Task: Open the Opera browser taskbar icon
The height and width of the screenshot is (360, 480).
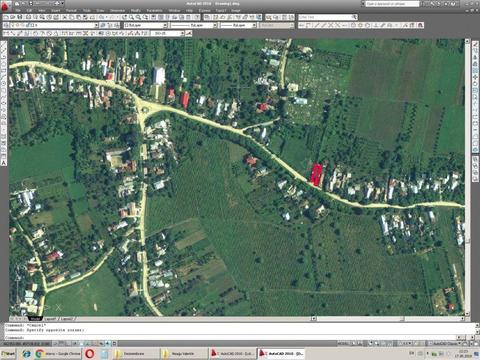Action: 89,353
